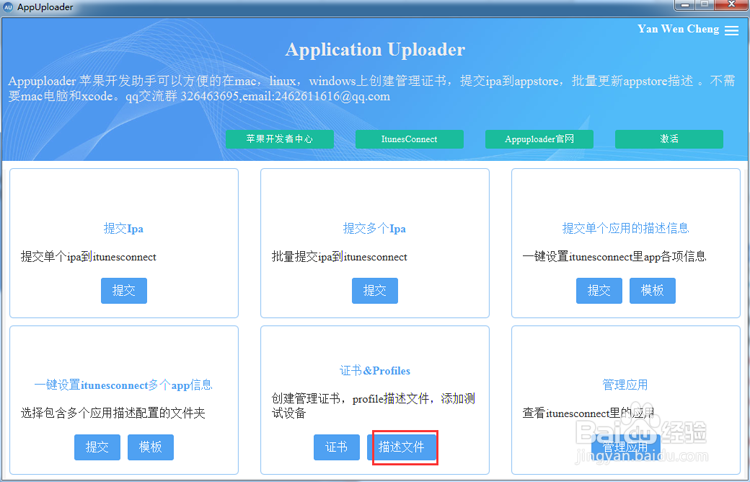Viewport: 750px width, 482px height.
Task: Minimize the AppUploader window
Action: [x=685, y=5]
